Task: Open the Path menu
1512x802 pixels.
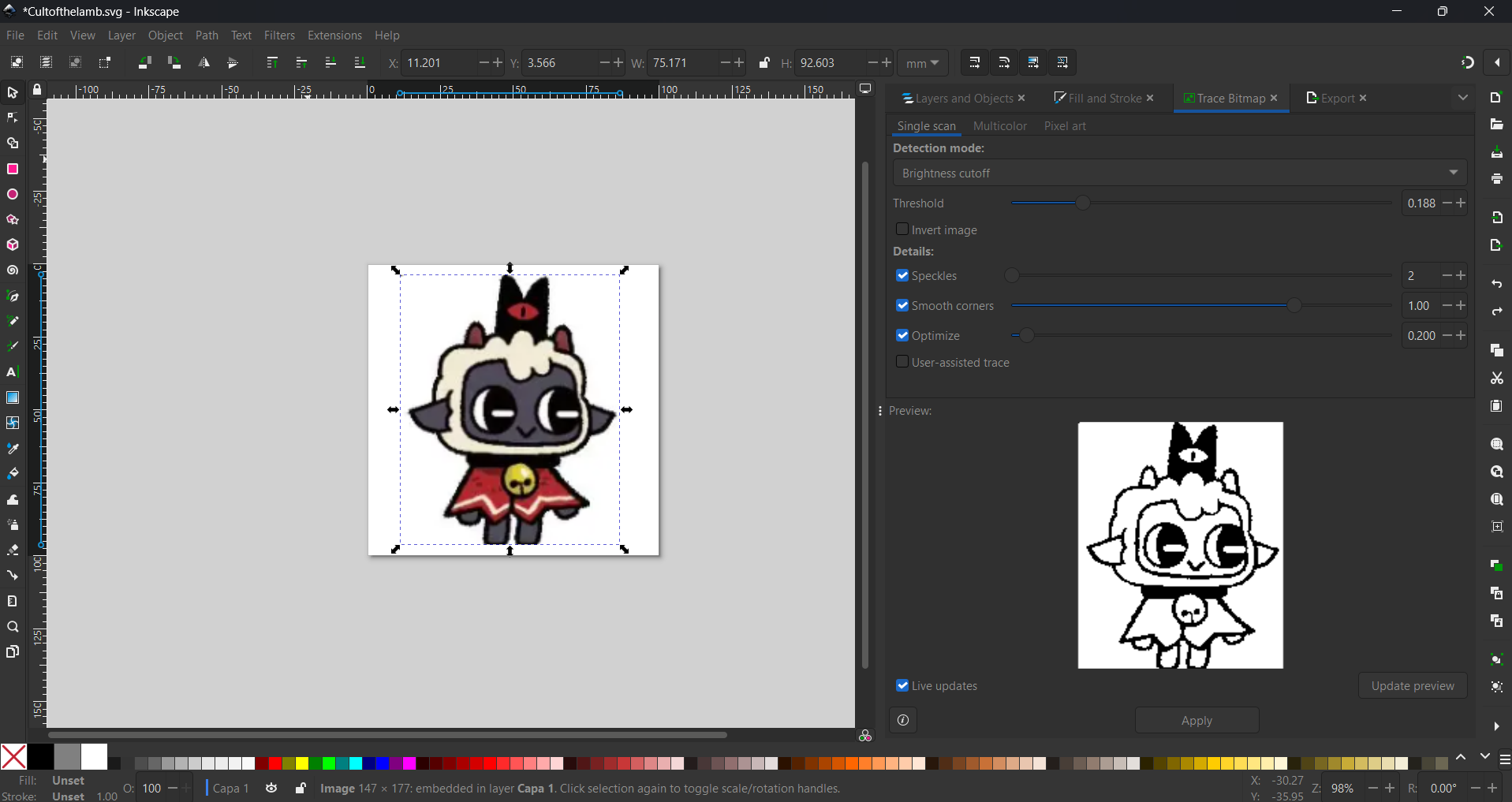Action: (207, 35)
